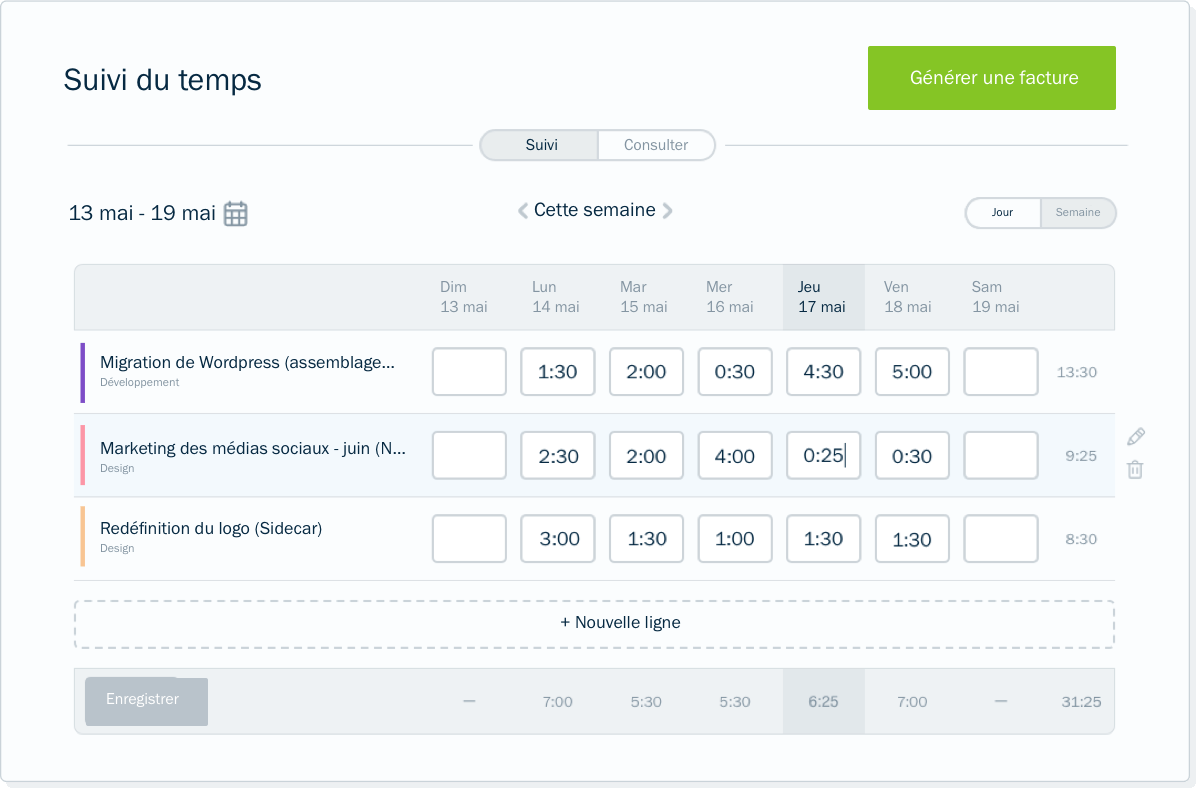Edit Jeu 1:30 field in Redéfinition row
Viewport: 1196px width, 788px height.
click(x=823, y=539)
